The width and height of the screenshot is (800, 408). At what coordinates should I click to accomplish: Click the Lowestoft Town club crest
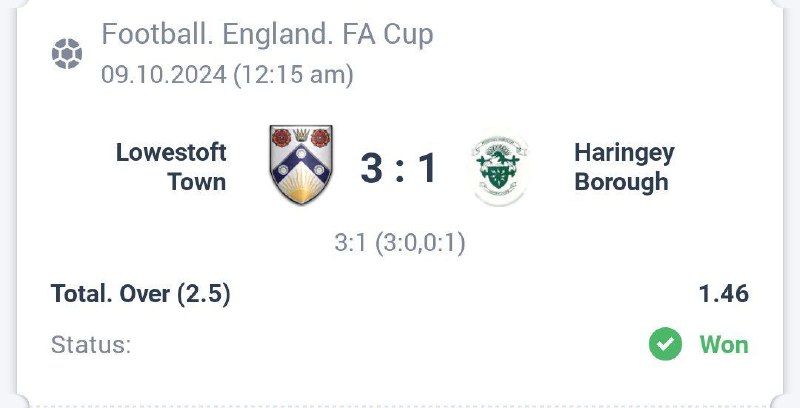[301, 165]
